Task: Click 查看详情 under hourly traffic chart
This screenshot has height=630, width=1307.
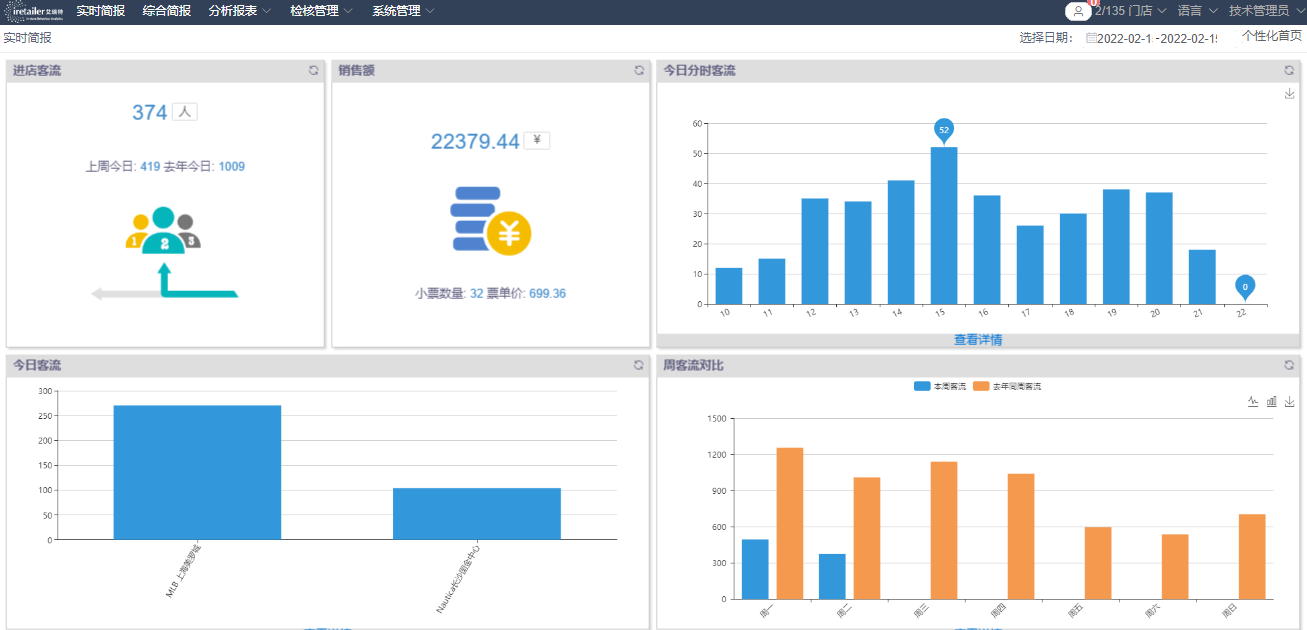Action: click(977, 340)
